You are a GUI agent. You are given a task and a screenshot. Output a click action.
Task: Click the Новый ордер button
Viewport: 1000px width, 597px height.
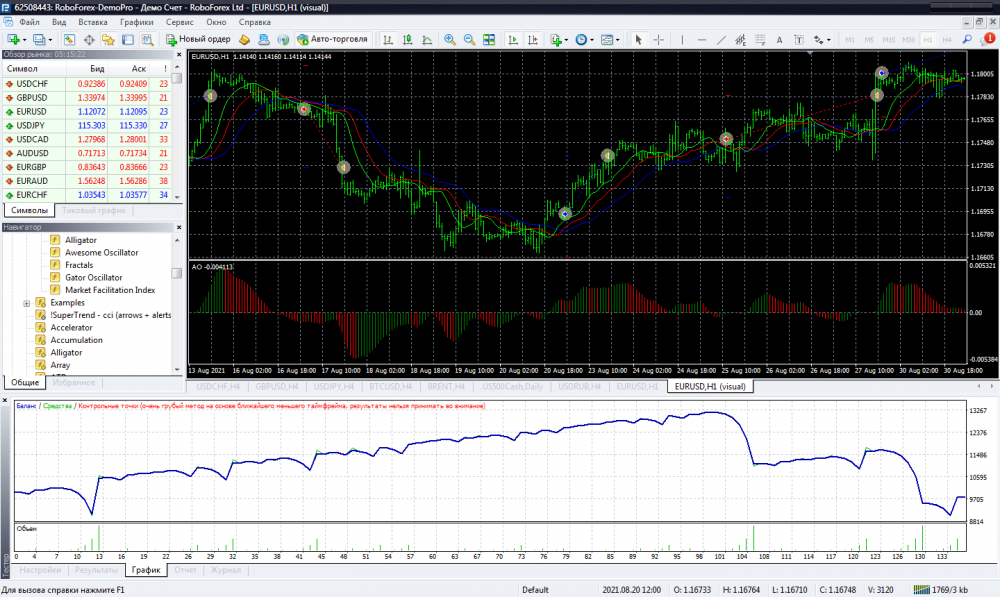click(197, 40)
